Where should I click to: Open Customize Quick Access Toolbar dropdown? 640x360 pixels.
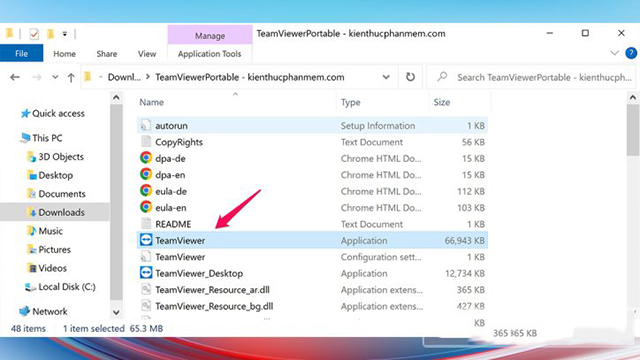coord(64,34)
